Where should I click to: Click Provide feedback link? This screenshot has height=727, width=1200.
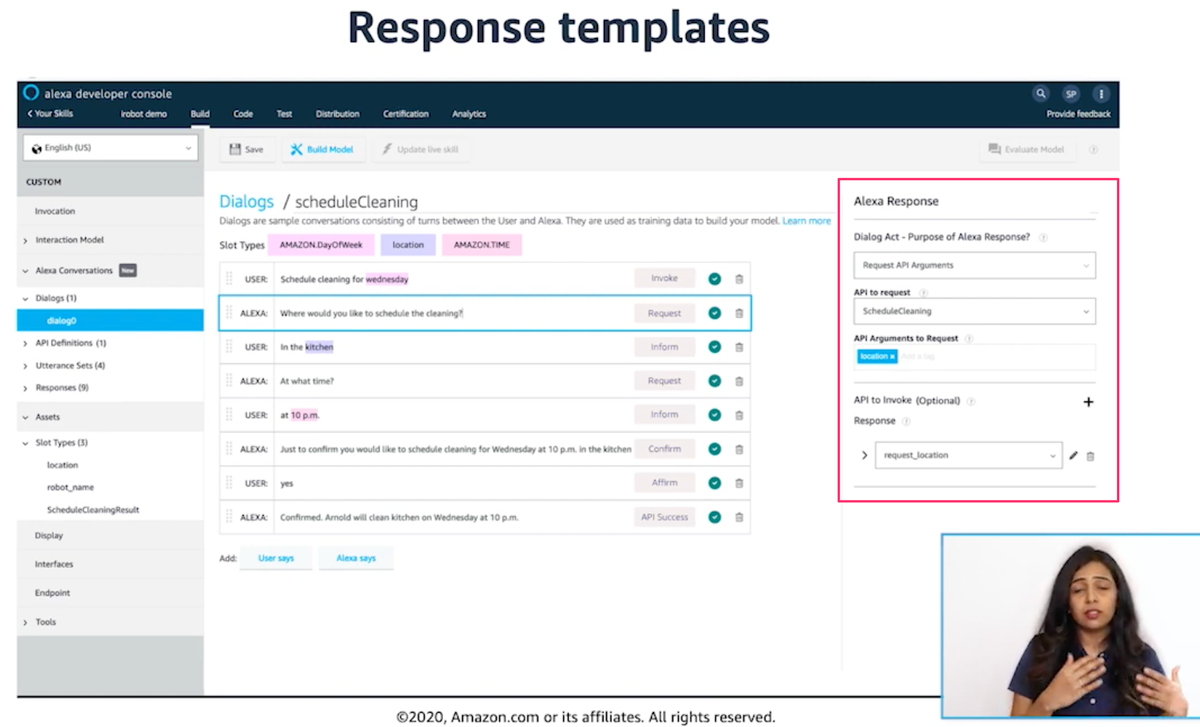pyautogui.click(x=1078, y=114)
